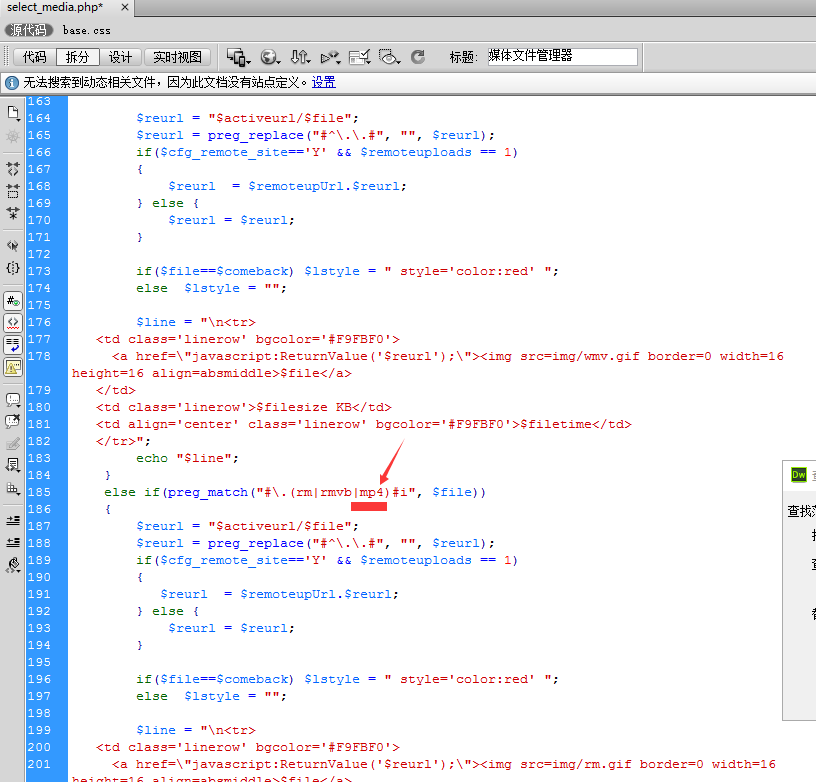
Task: Expand the Apply Comment dropdown
Action: click(13, 399)
